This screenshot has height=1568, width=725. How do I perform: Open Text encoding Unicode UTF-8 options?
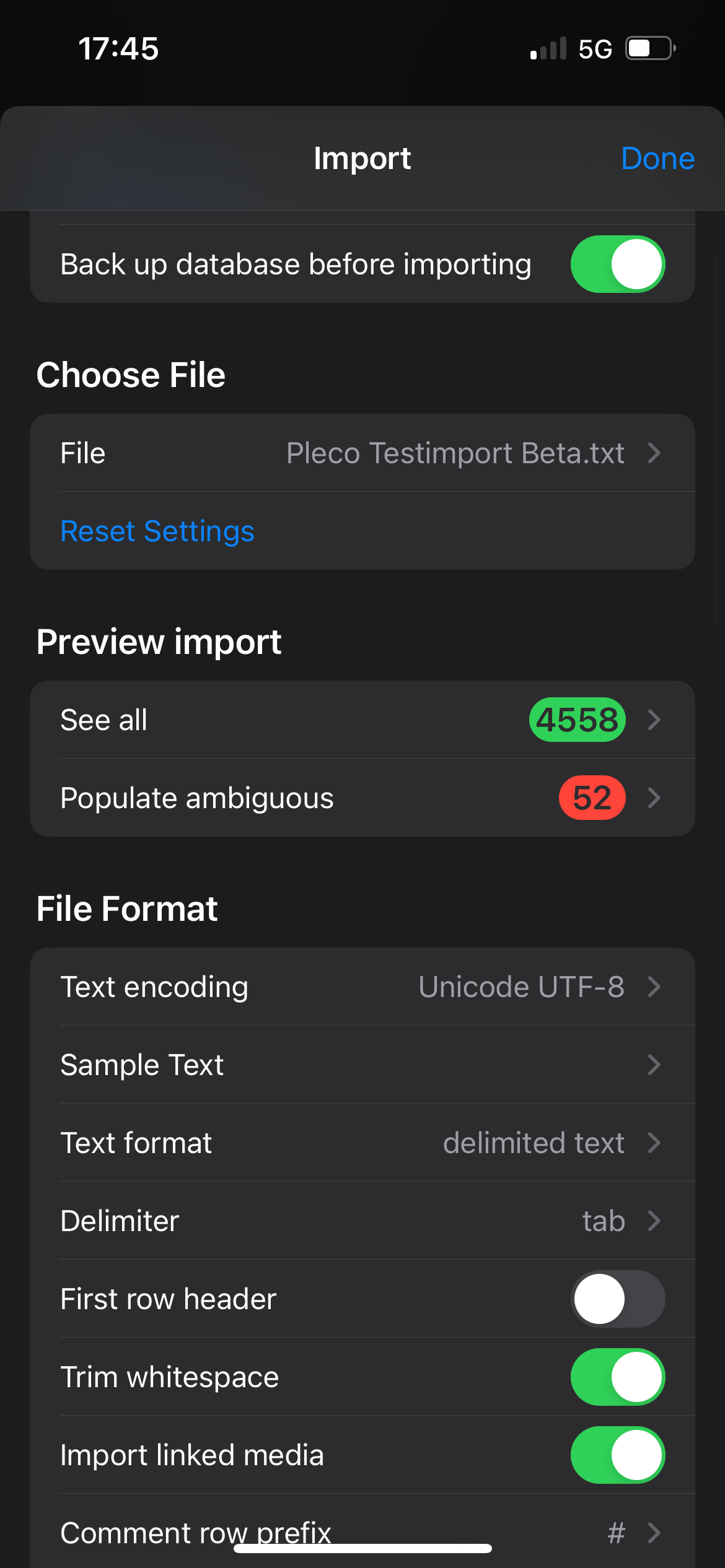coord(362,987)
